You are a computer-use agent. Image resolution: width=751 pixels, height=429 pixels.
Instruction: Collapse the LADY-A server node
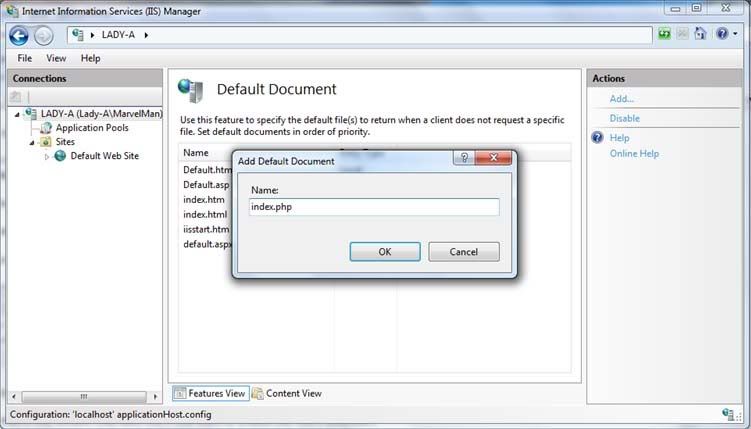[x=17, y=114]
